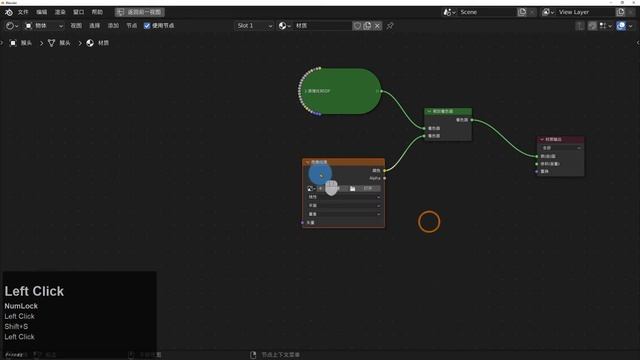Click the new material copy icon

(x=367, y=26)
